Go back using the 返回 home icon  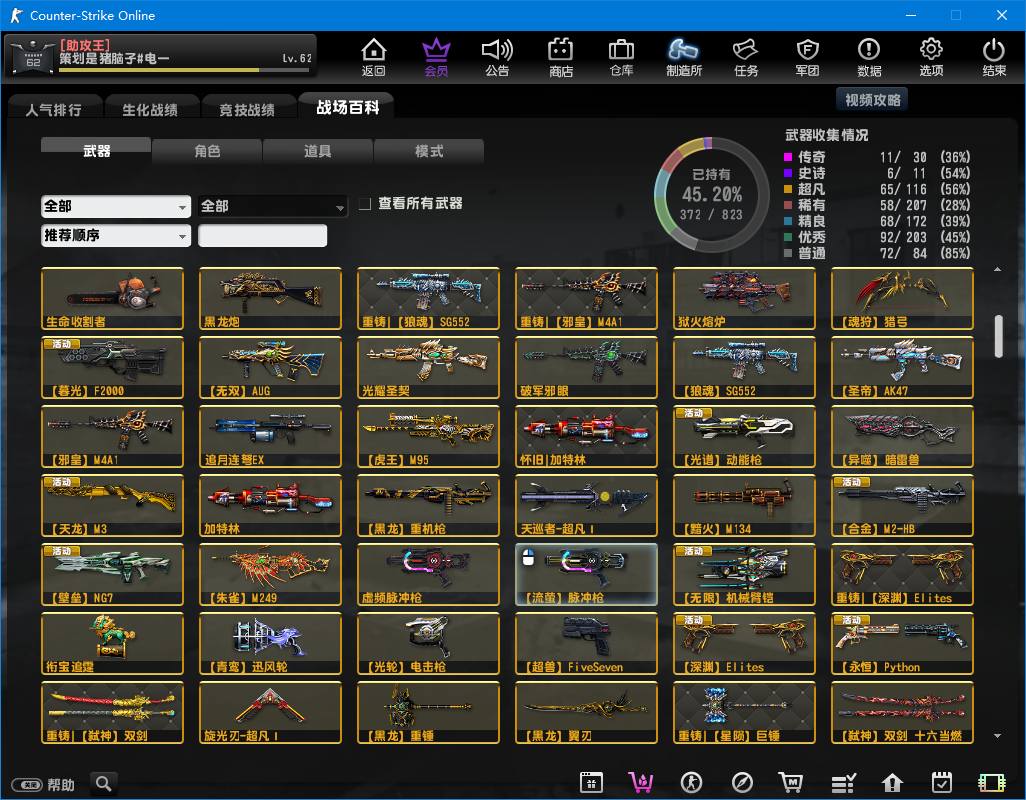click(374, 58)
